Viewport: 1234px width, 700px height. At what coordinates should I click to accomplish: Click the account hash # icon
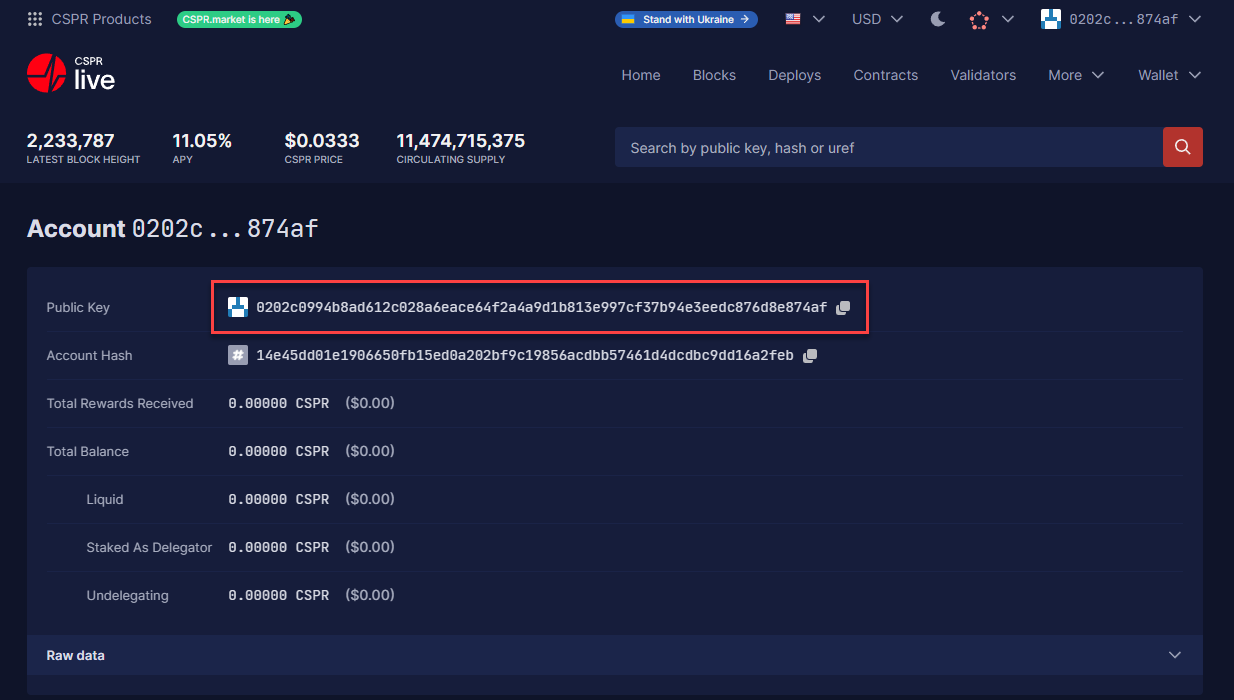click(238, 355)
